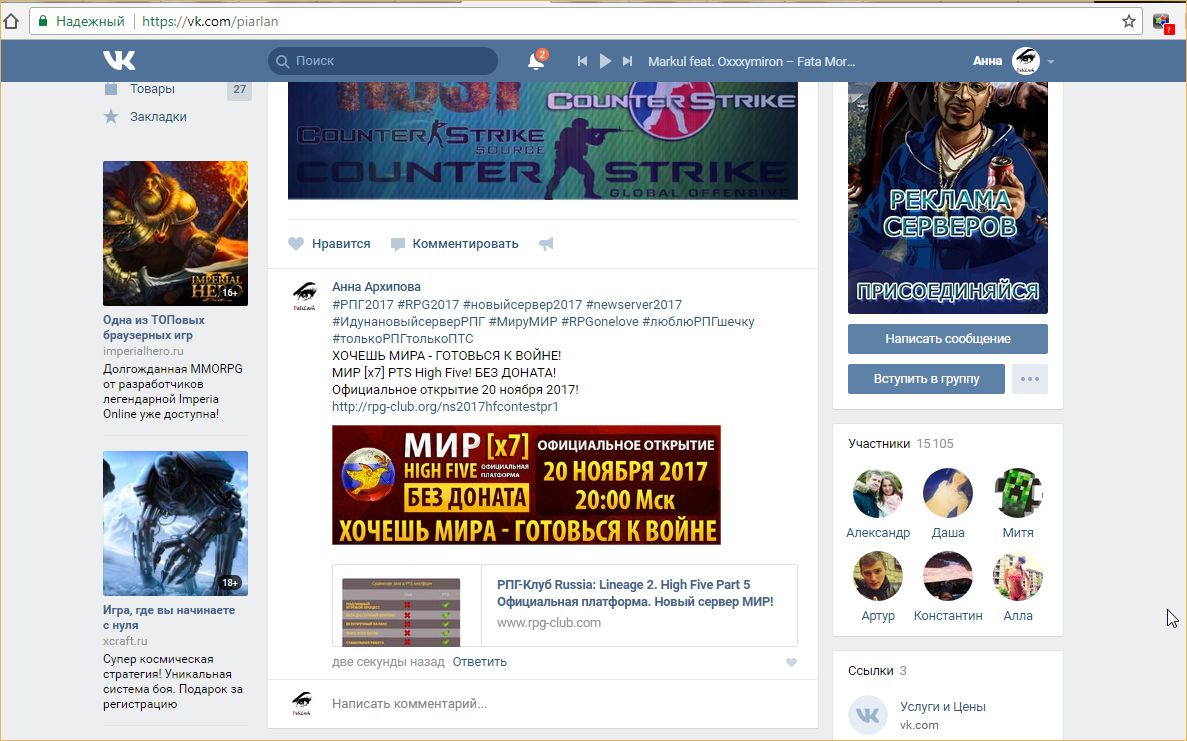The height and width of the screenshot is (741, 1187).
Task: Open member Константин's avatar
Action: (x=948, y=576)
